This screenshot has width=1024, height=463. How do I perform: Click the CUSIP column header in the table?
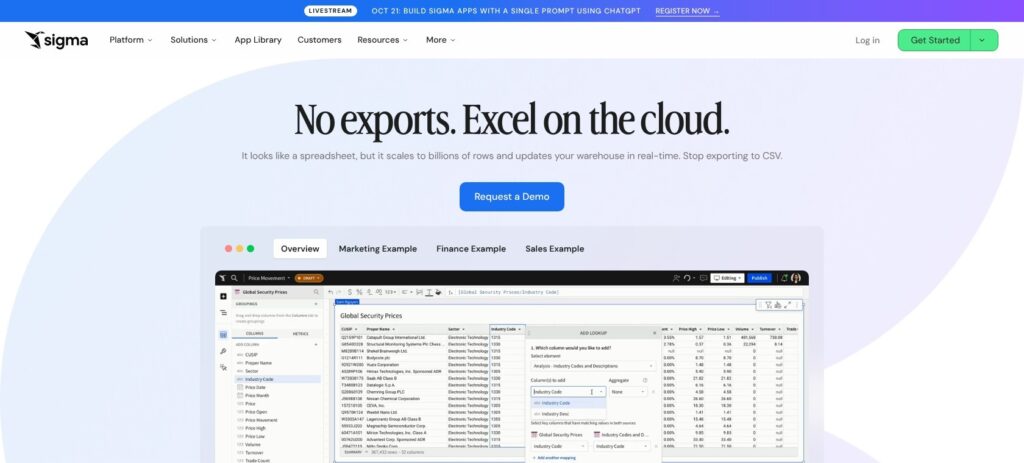[351, 329]
